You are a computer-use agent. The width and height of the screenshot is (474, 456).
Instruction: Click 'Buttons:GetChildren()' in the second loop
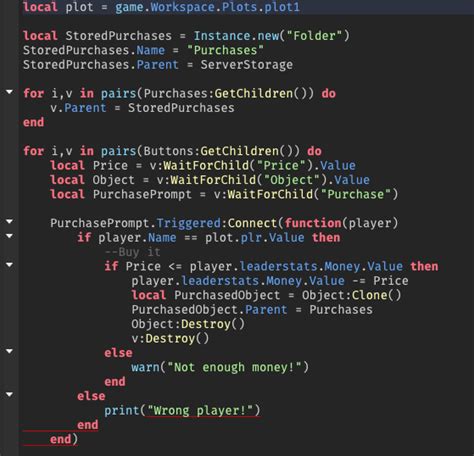218,151
